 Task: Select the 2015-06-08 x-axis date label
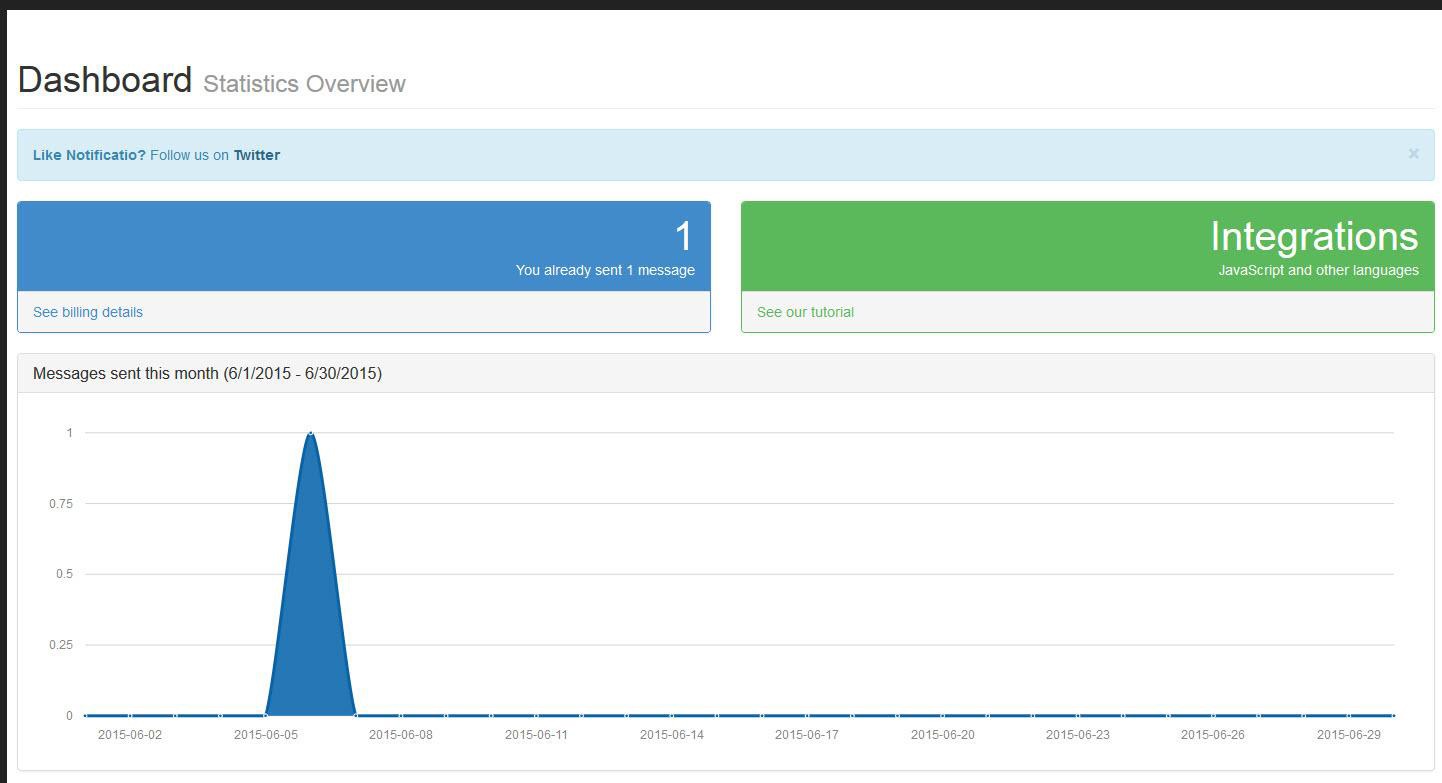click(401, 735)
